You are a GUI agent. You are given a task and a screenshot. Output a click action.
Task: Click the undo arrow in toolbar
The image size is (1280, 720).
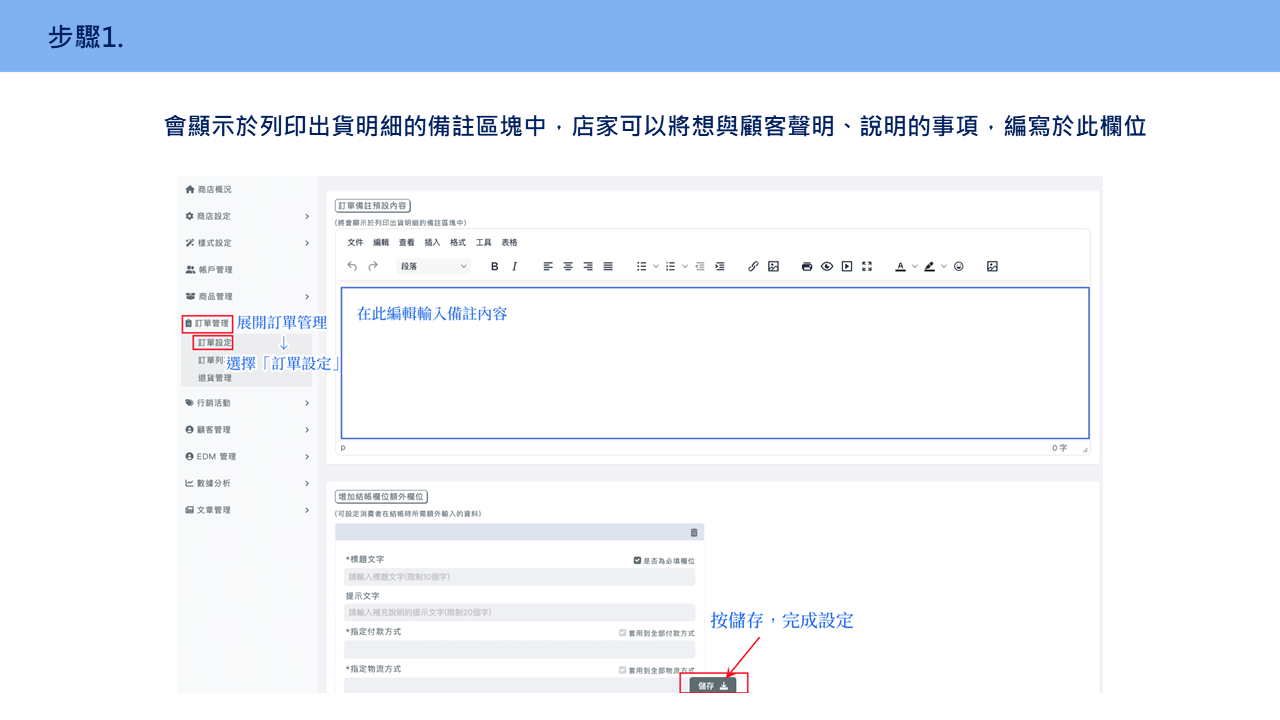point(352,266)
